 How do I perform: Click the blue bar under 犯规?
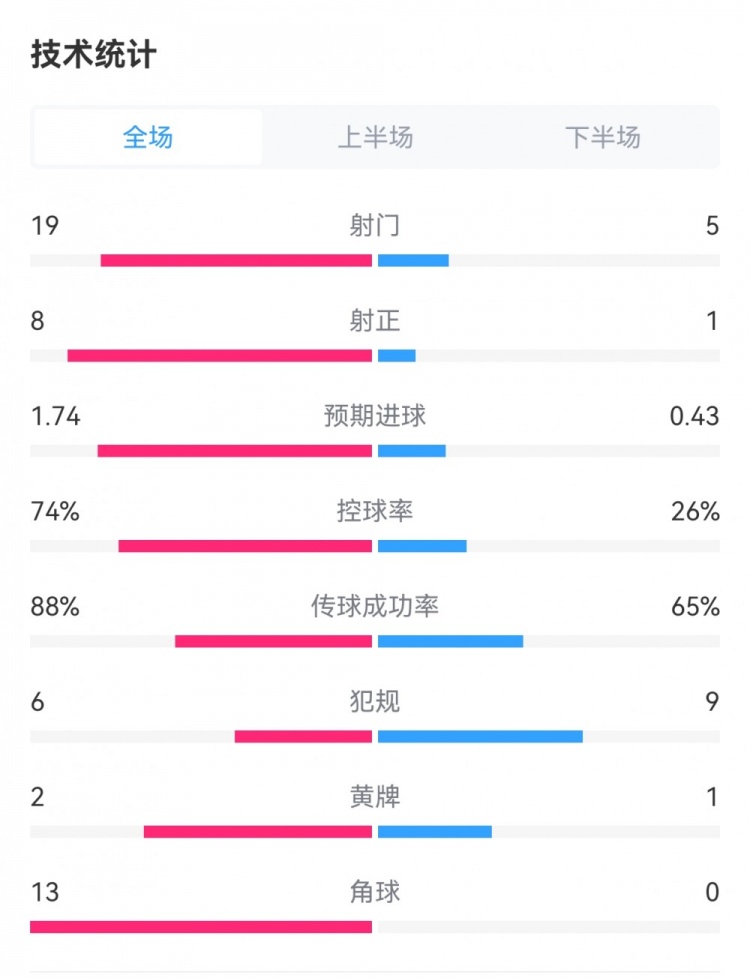pos(480,737)
